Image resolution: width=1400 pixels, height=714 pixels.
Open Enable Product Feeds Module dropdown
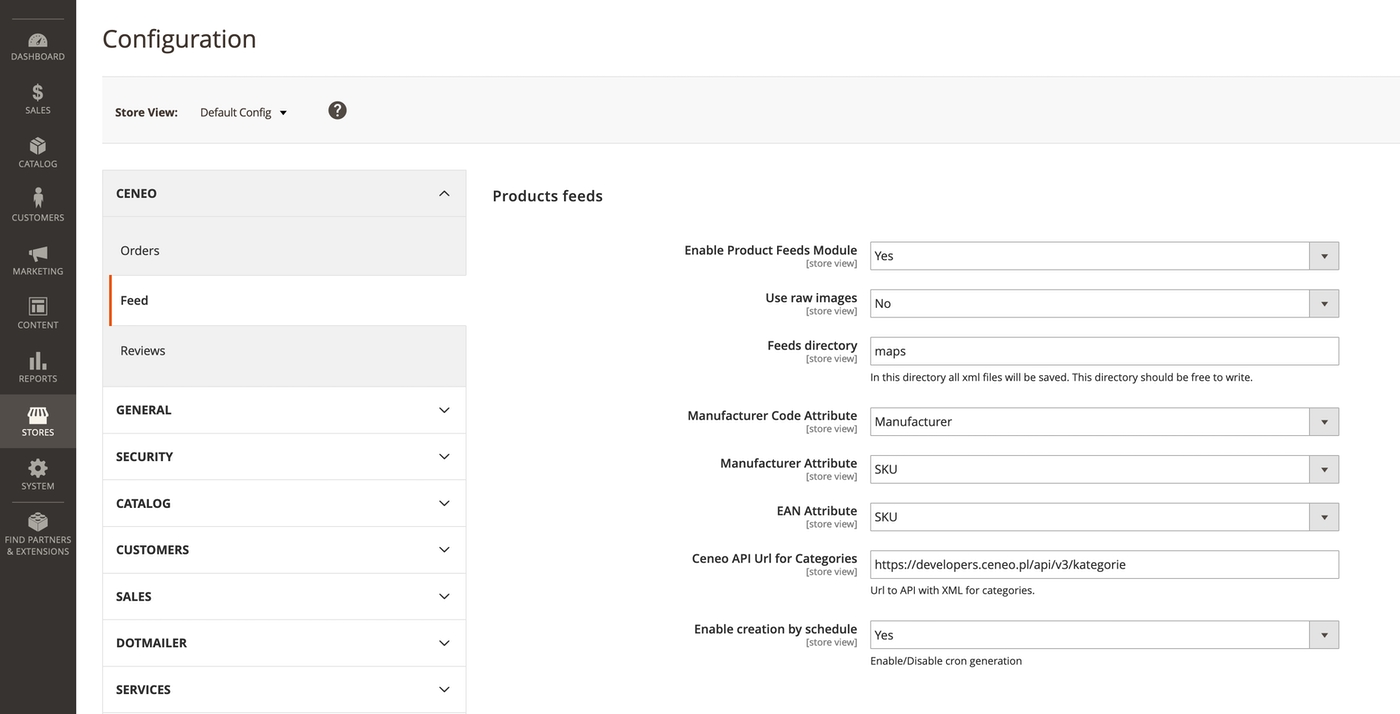(x=1103, y=256)
